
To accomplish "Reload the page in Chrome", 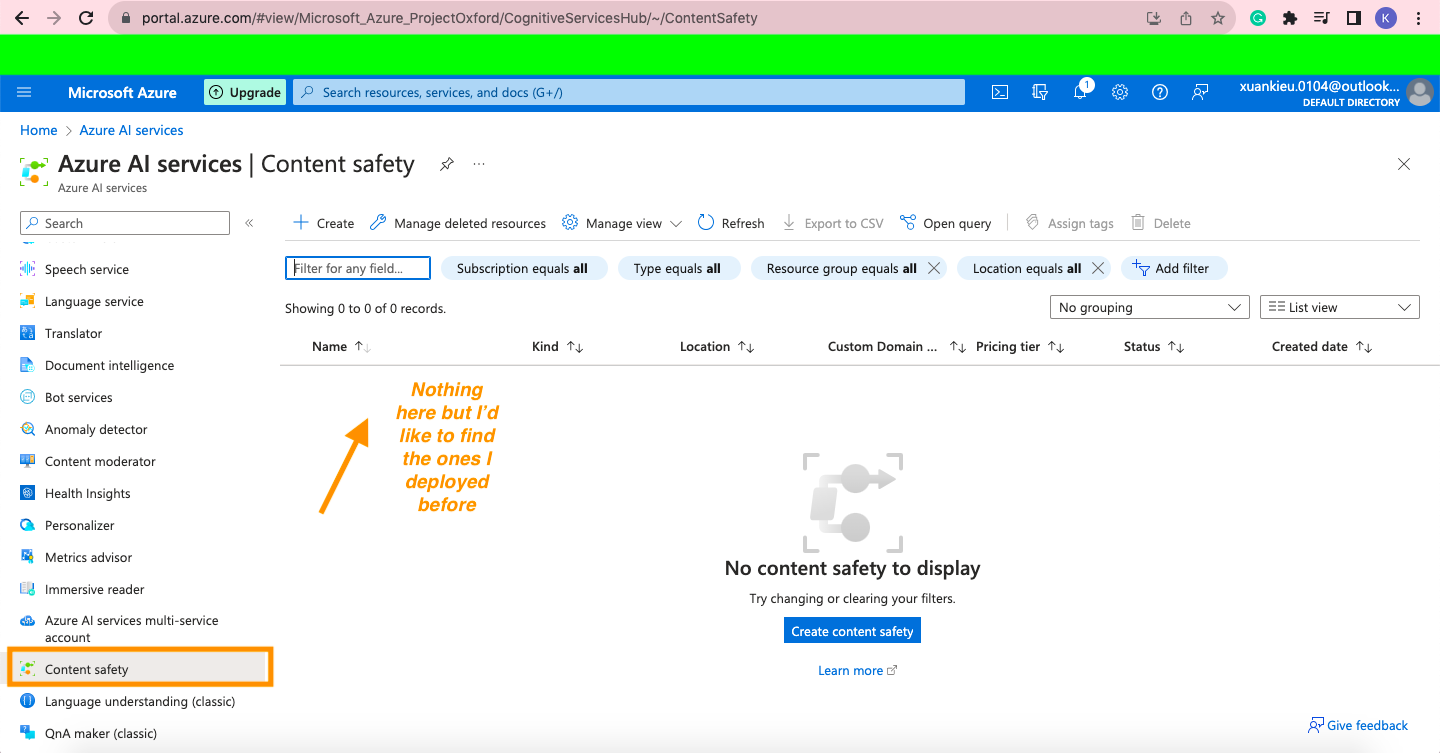I will coord(86,17).
